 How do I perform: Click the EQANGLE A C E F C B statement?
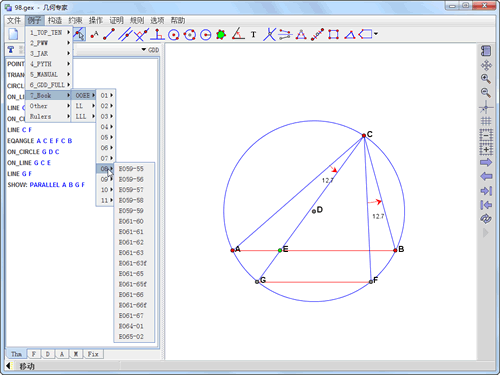[x=40, y=141]
